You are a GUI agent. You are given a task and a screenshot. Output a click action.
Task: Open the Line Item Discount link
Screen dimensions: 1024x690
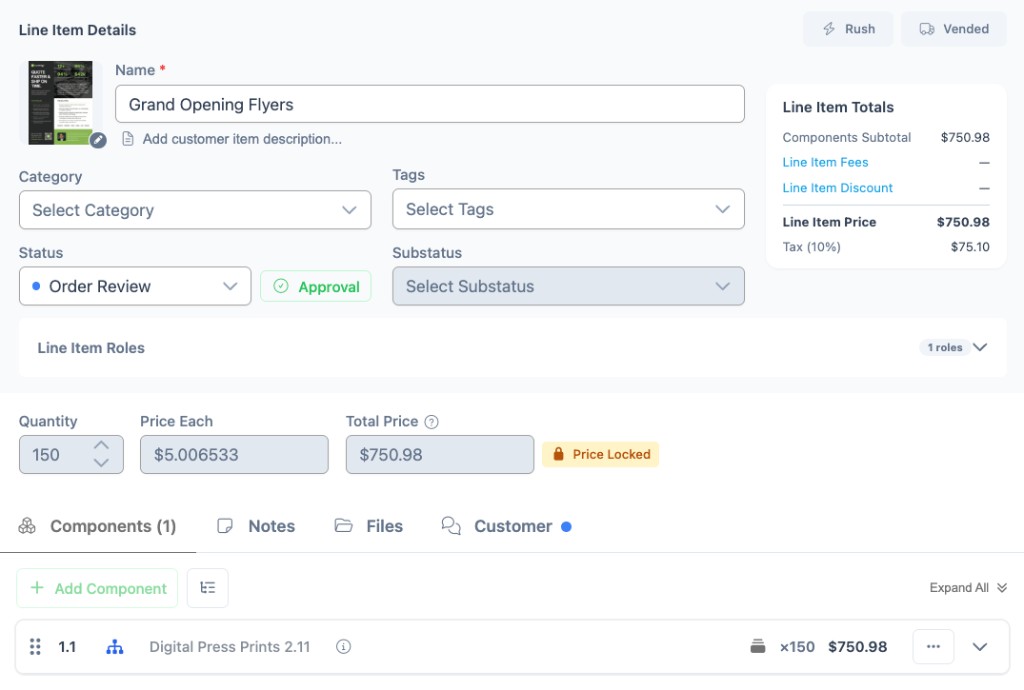pos(837,187)
